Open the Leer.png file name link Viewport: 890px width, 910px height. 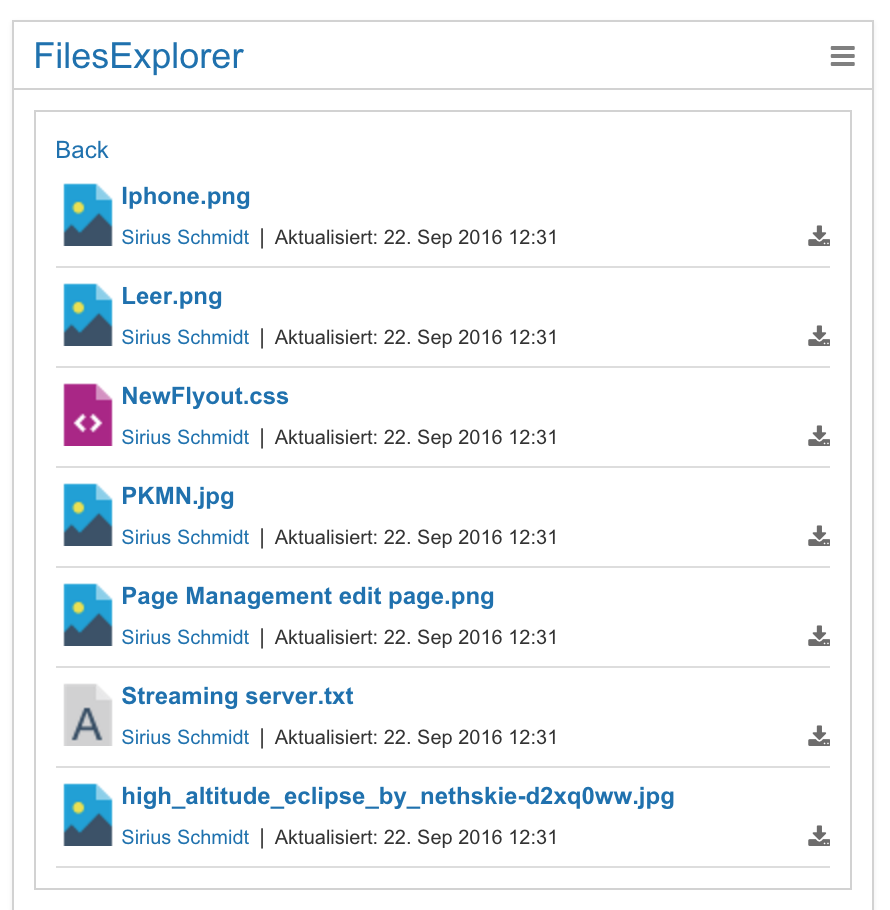point(172,296)
